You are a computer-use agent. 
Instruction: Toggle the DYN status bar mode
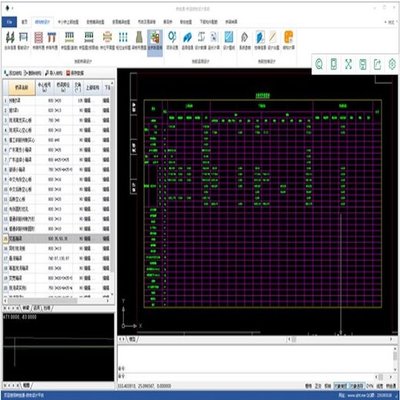point(370,386)
